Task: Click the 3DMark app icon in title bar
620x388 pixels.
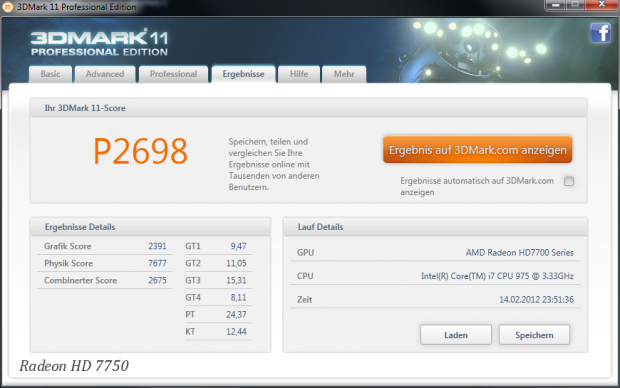Action: pos(7,7)
